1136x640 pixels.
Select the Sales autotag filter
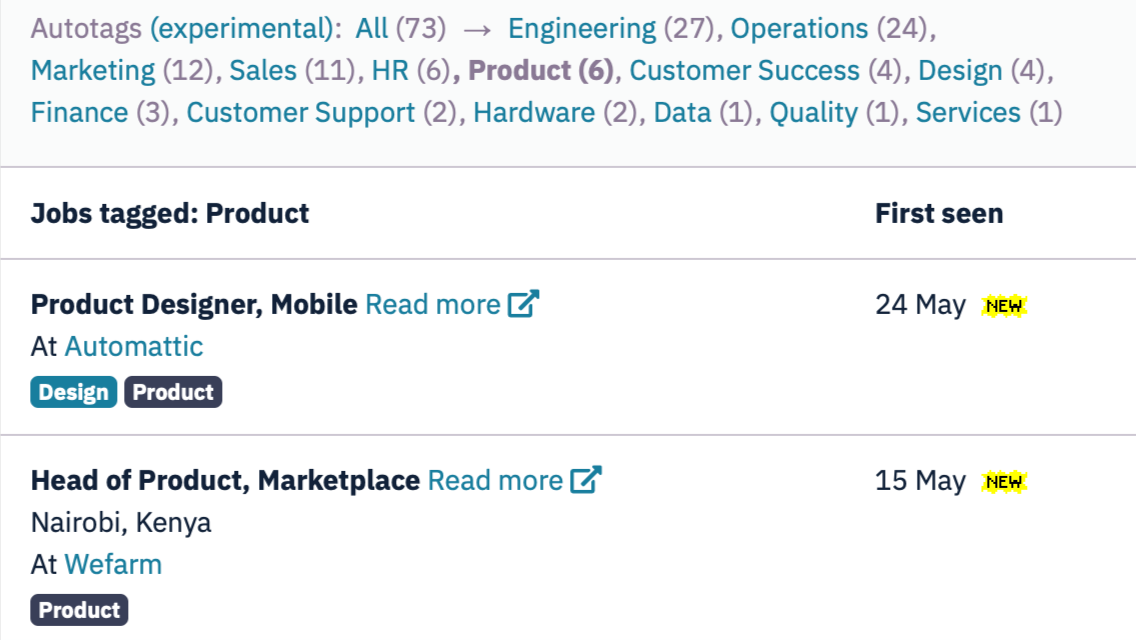click(x=263, y=71)
